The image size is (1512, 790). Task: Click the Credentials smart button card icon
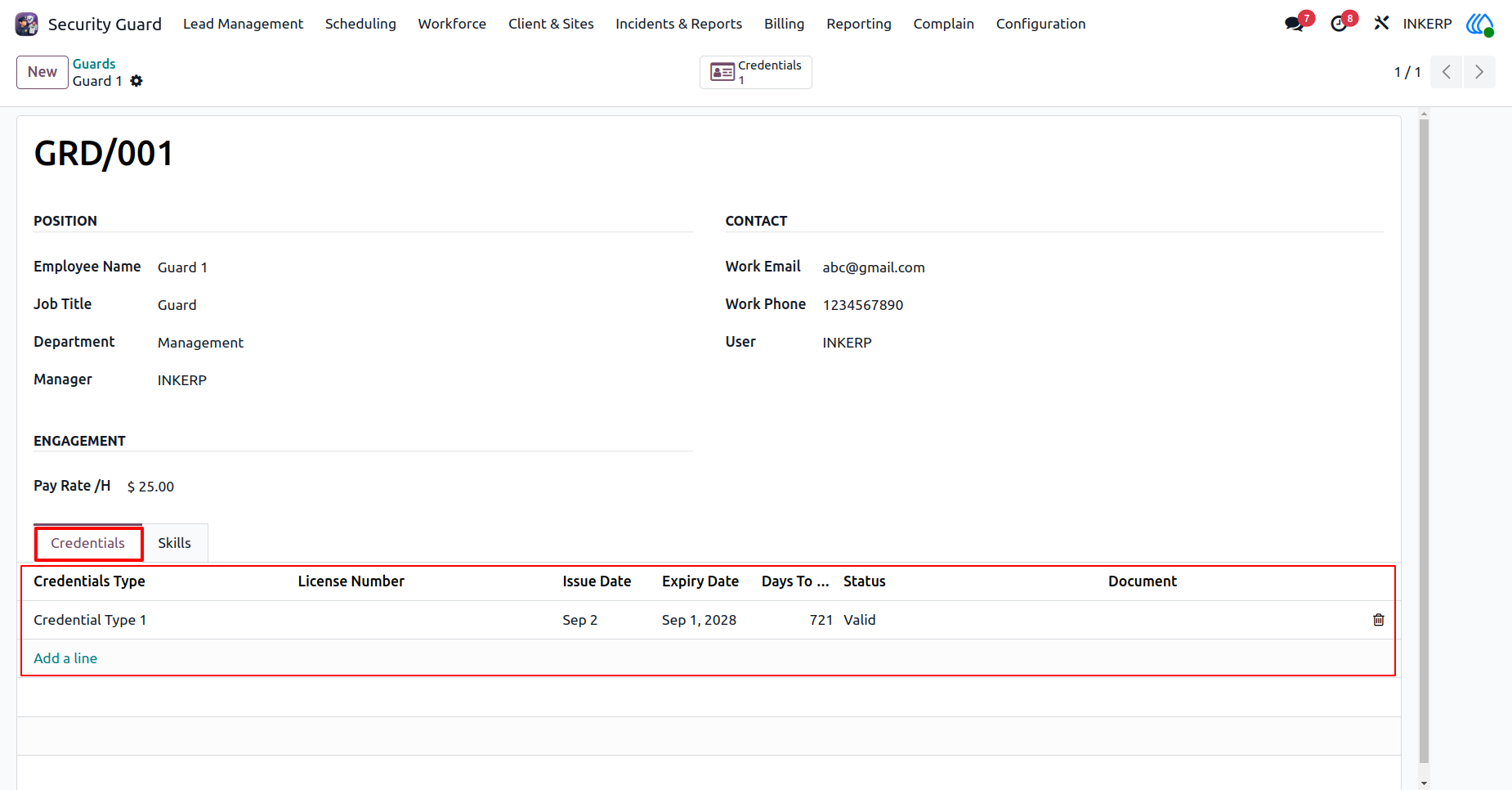[x=722, y=72]
